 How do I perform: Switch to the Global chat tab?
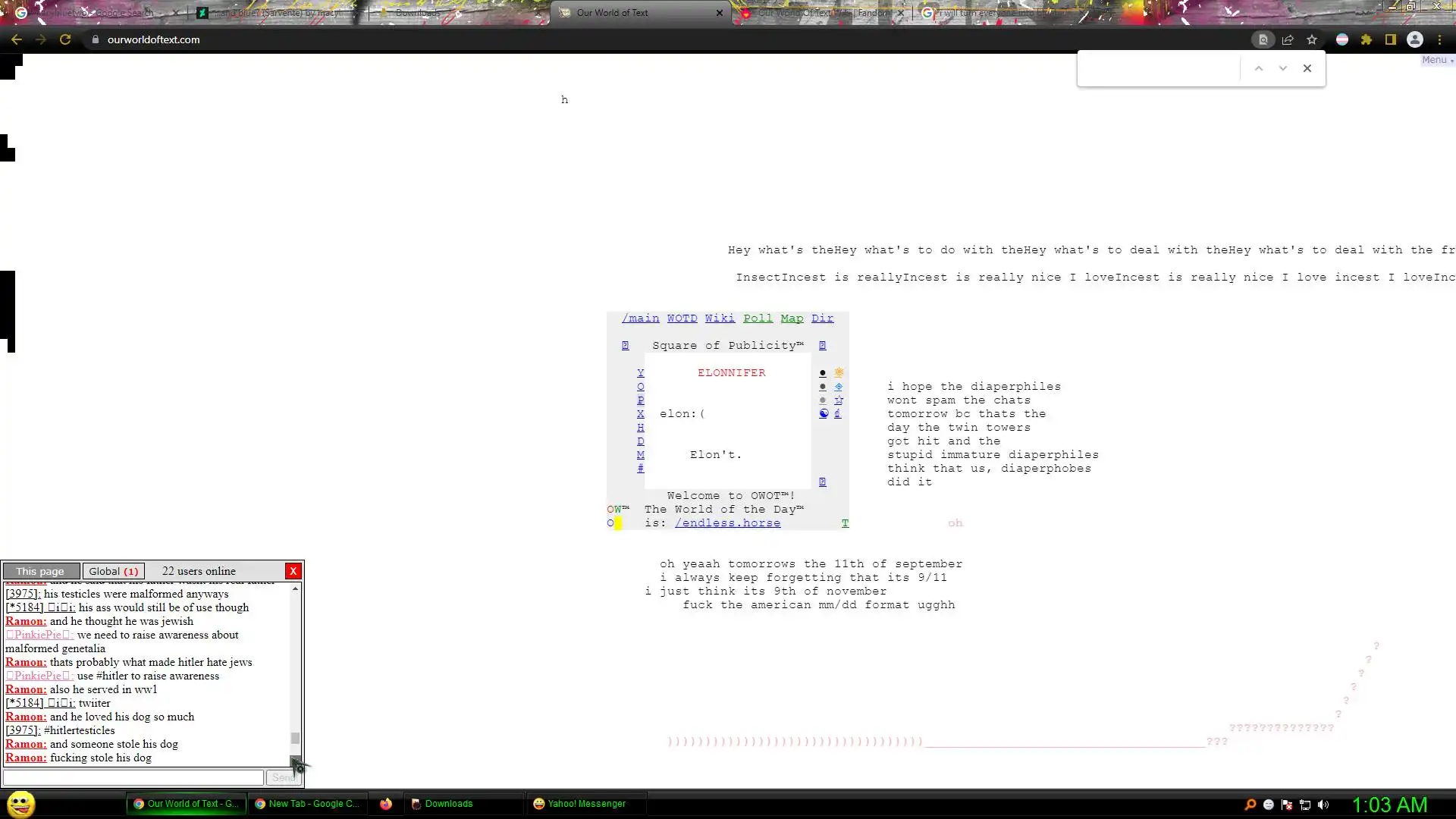pyautogui.click(x=113, y=571)
